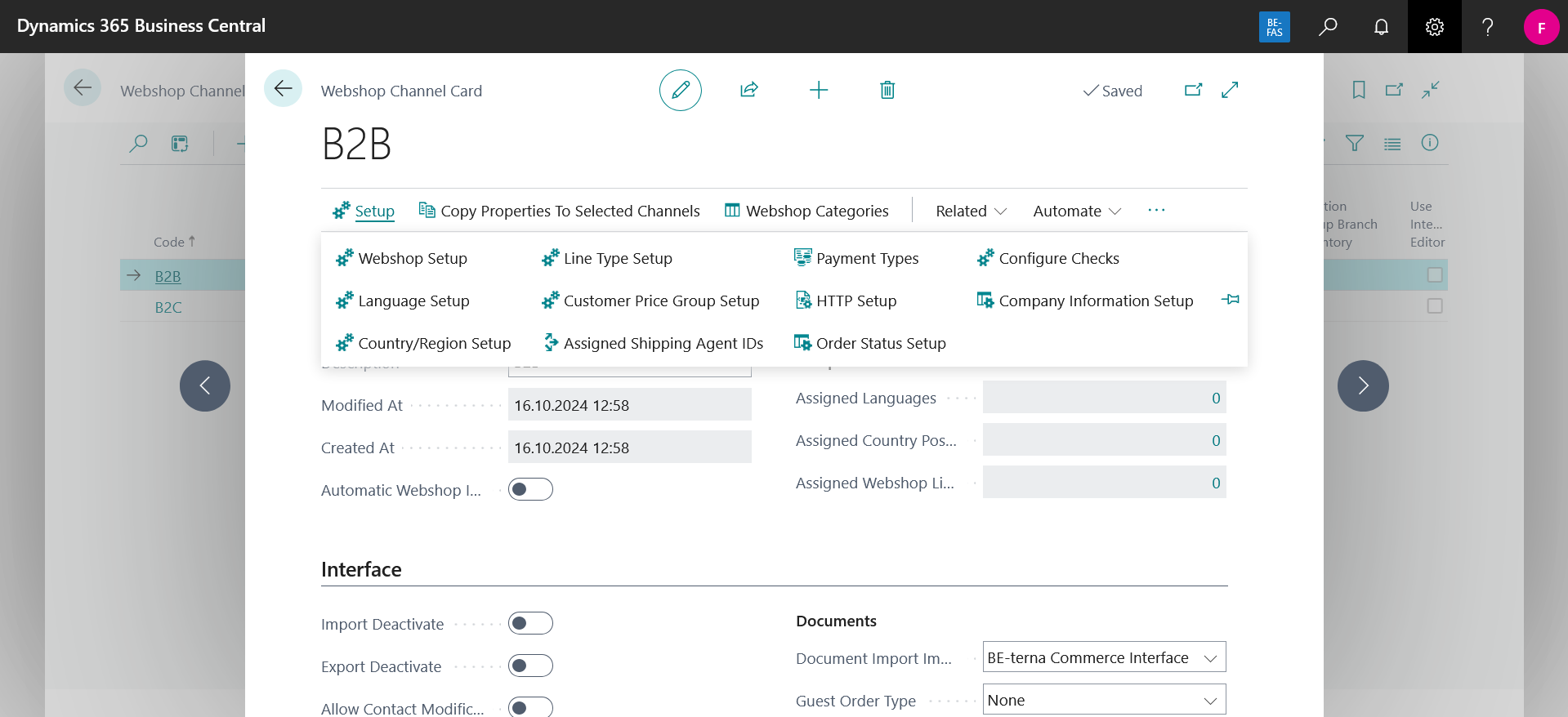
Task: Open Assigned Shipping Agent IDs entry
Action: 653,343
